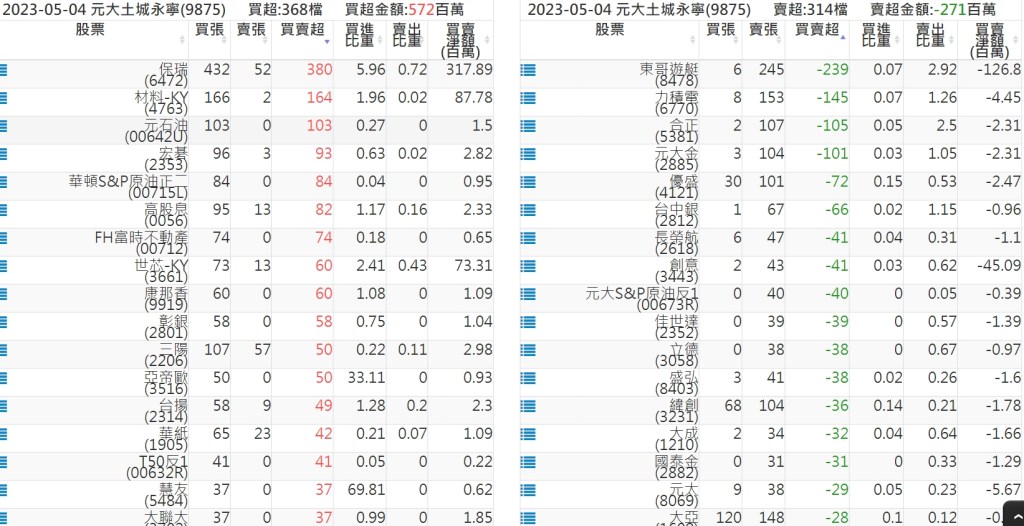Click list icon beside 元大金 (2885)
Viewport: 1024px width, 526px height.
528,154
